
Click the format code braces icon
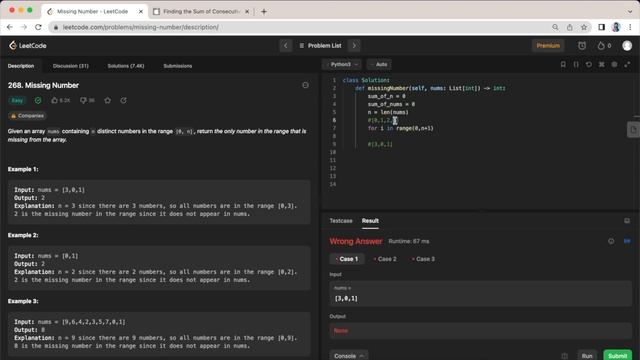tap(576, 64)
